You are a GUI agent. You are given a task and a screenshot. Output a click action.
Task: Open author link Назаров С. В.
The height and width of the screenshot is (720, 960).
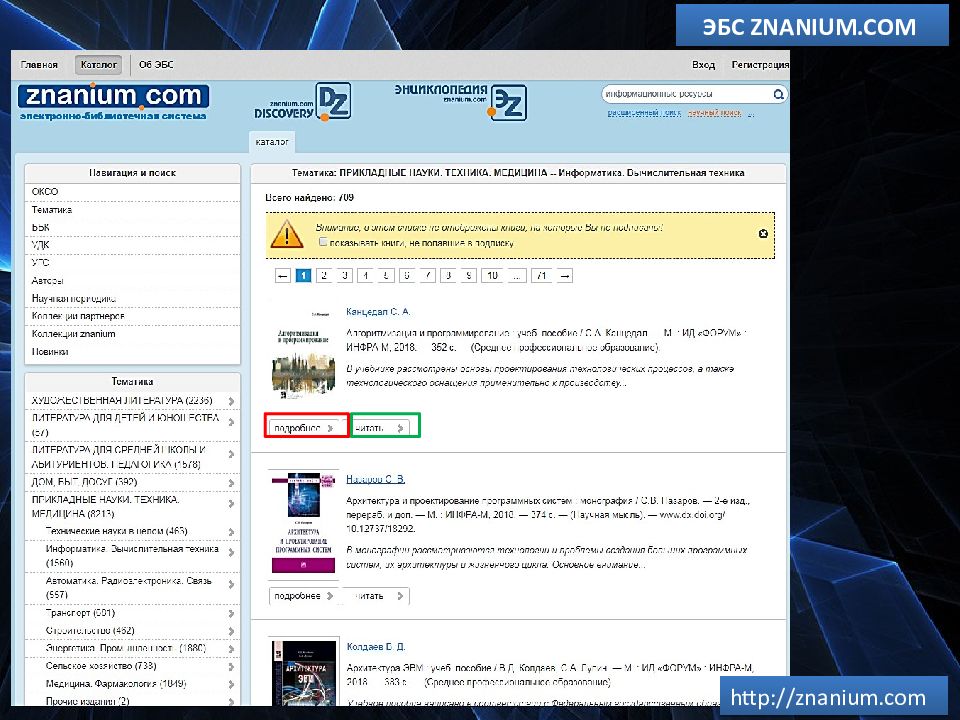pos(375,479)
